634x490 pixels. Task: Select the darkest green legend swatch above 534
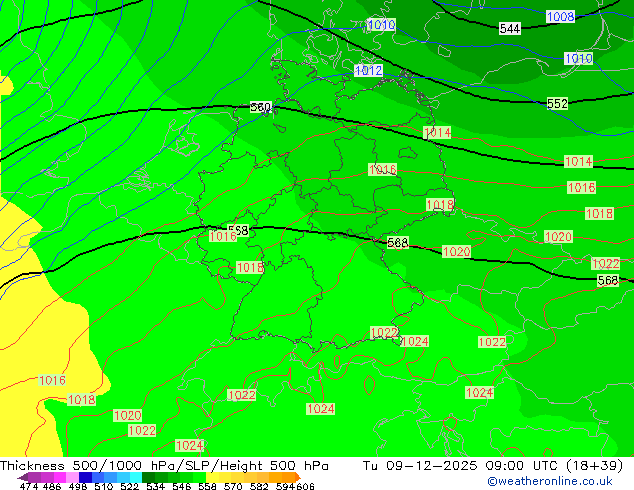tap(148, 477)
